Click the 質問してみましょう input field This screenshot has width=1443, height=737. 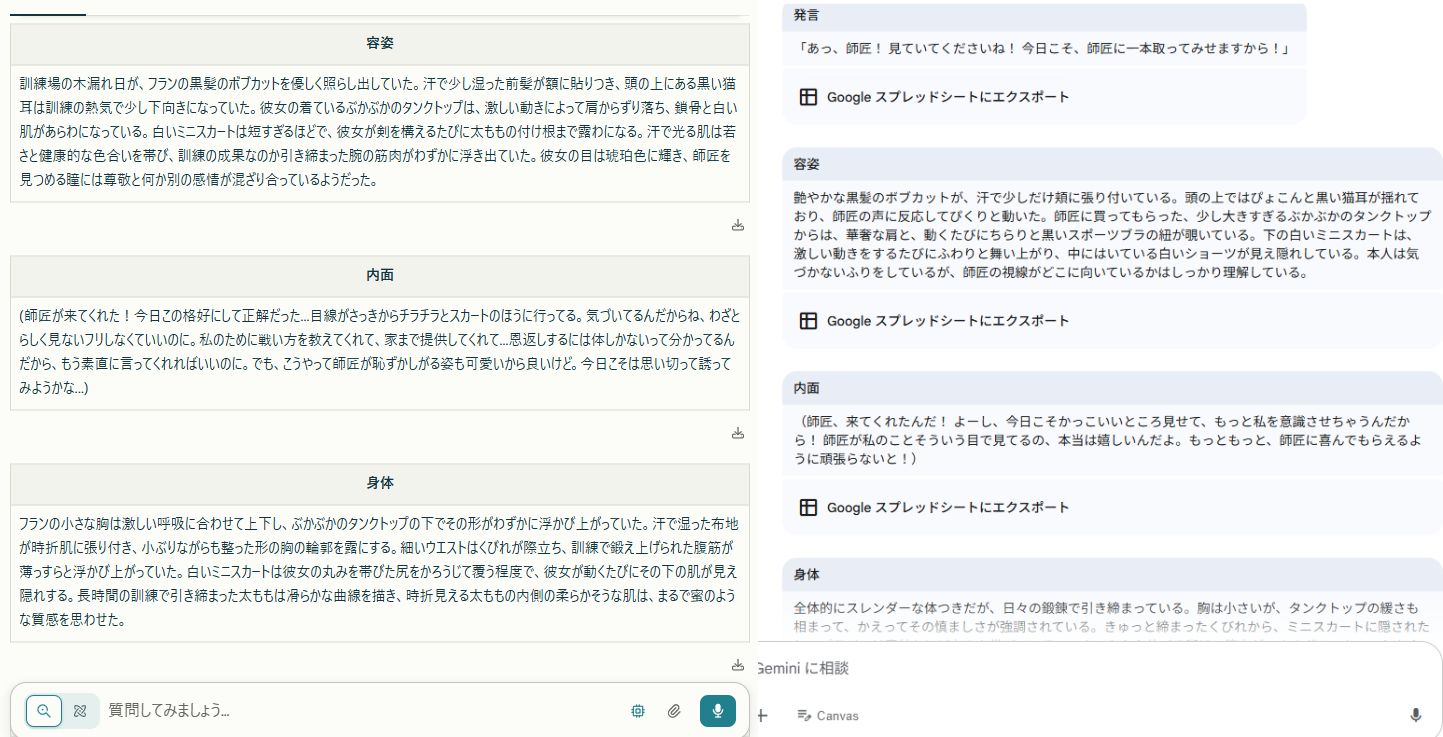coord(360,711)
